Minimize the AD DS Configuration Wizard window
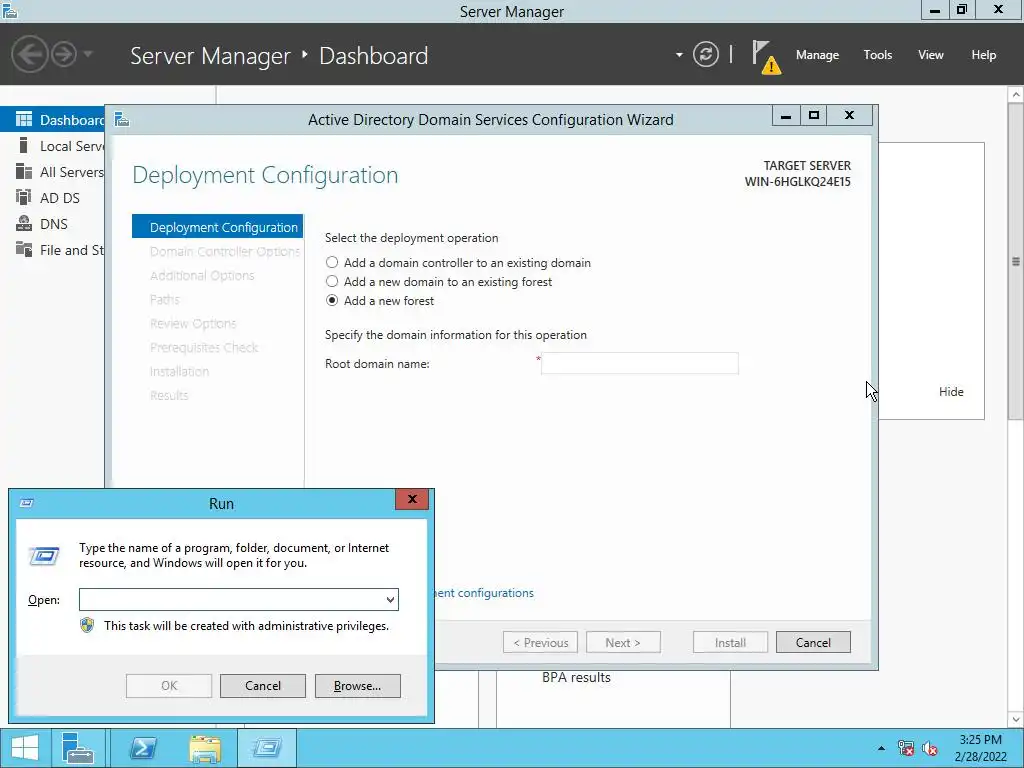1024x768 pixels. click(x=786, y=116)
